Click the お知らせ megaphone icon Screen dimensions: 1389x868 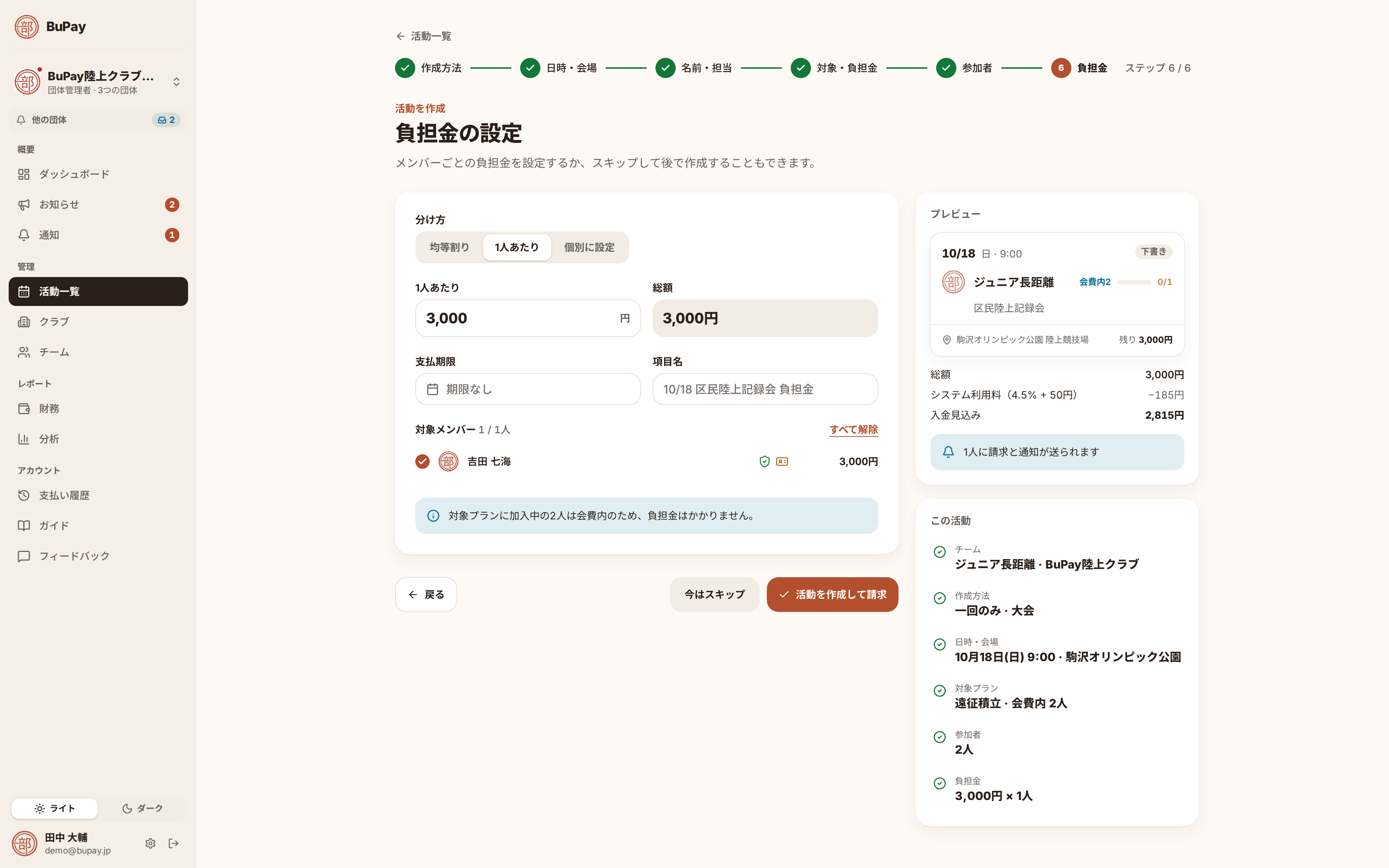point(24,204)
